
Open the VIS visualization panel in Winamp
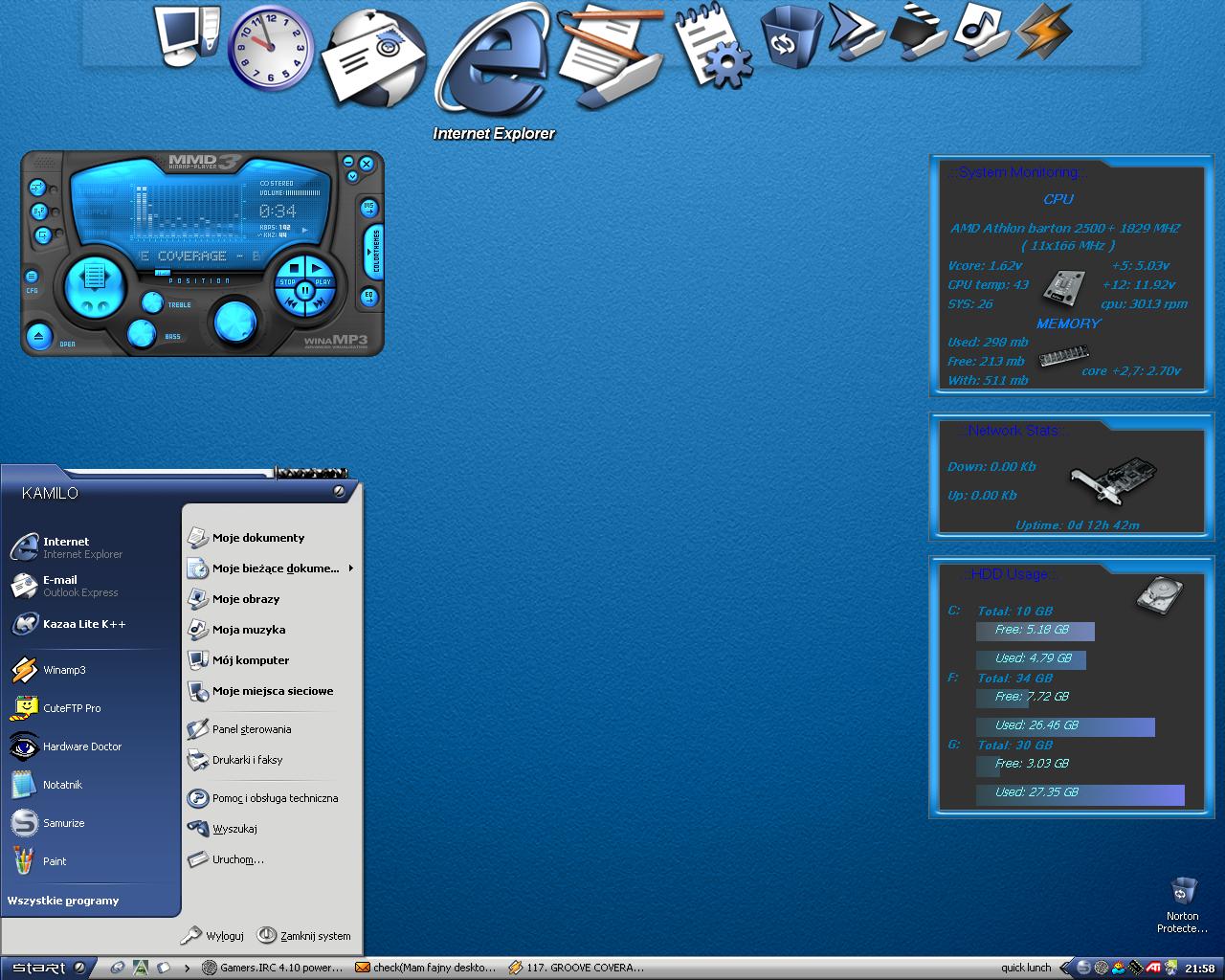pos(369,208)
